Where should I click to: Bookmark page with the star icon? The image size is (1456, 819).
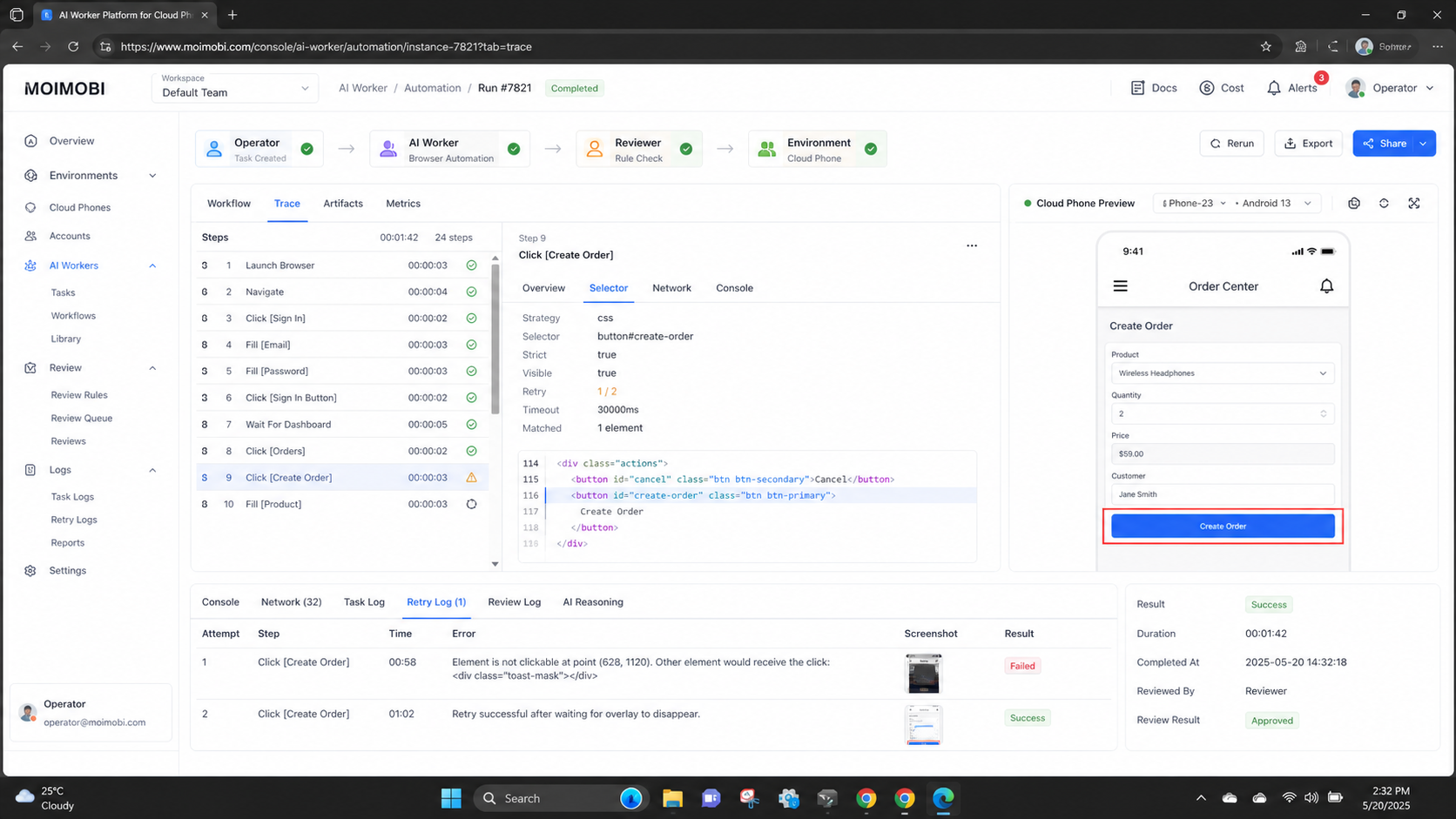(1266, 47)
